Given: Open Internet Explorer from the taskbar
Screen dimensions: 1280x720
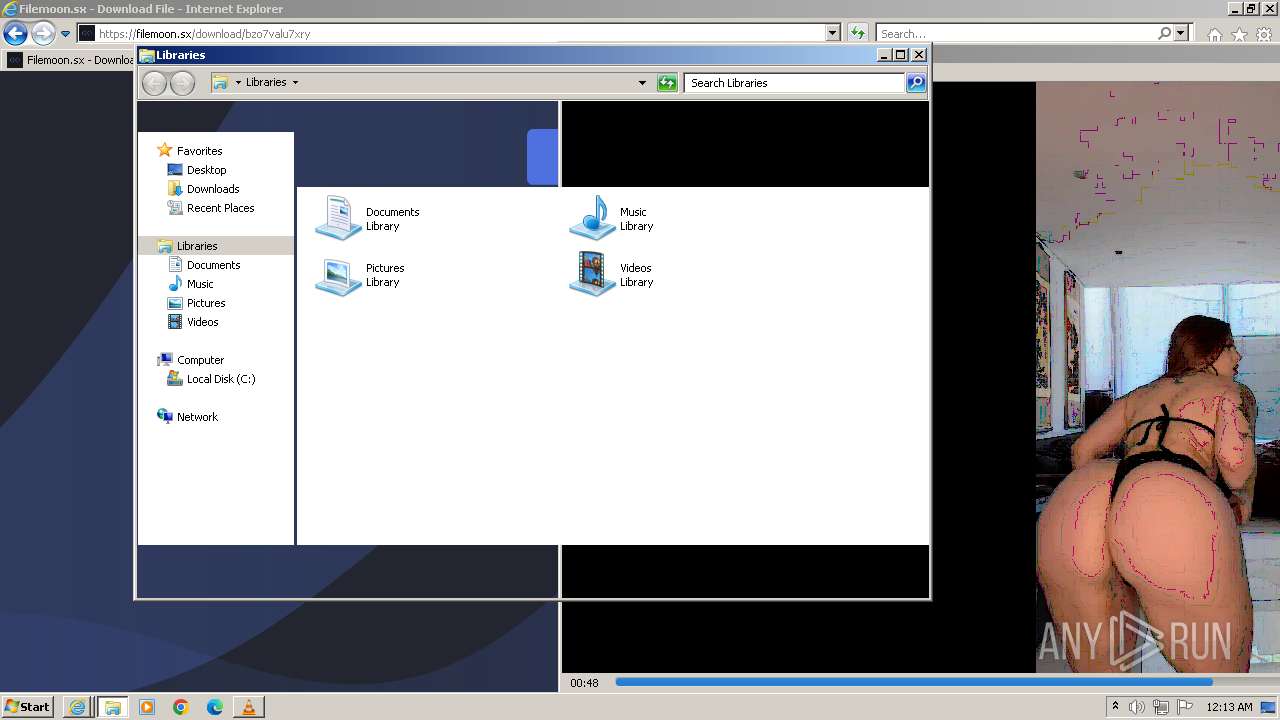Looking at the screenshot, I should click(x=77, y=707).
